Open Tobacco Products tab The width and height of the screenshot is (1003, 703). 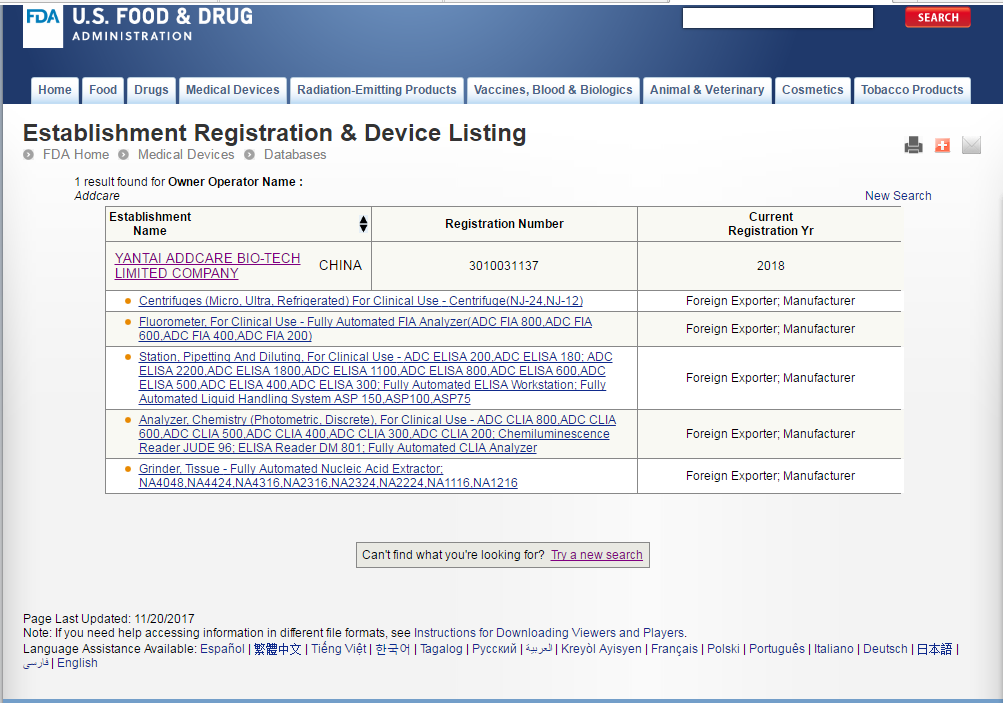coord(912,90)
